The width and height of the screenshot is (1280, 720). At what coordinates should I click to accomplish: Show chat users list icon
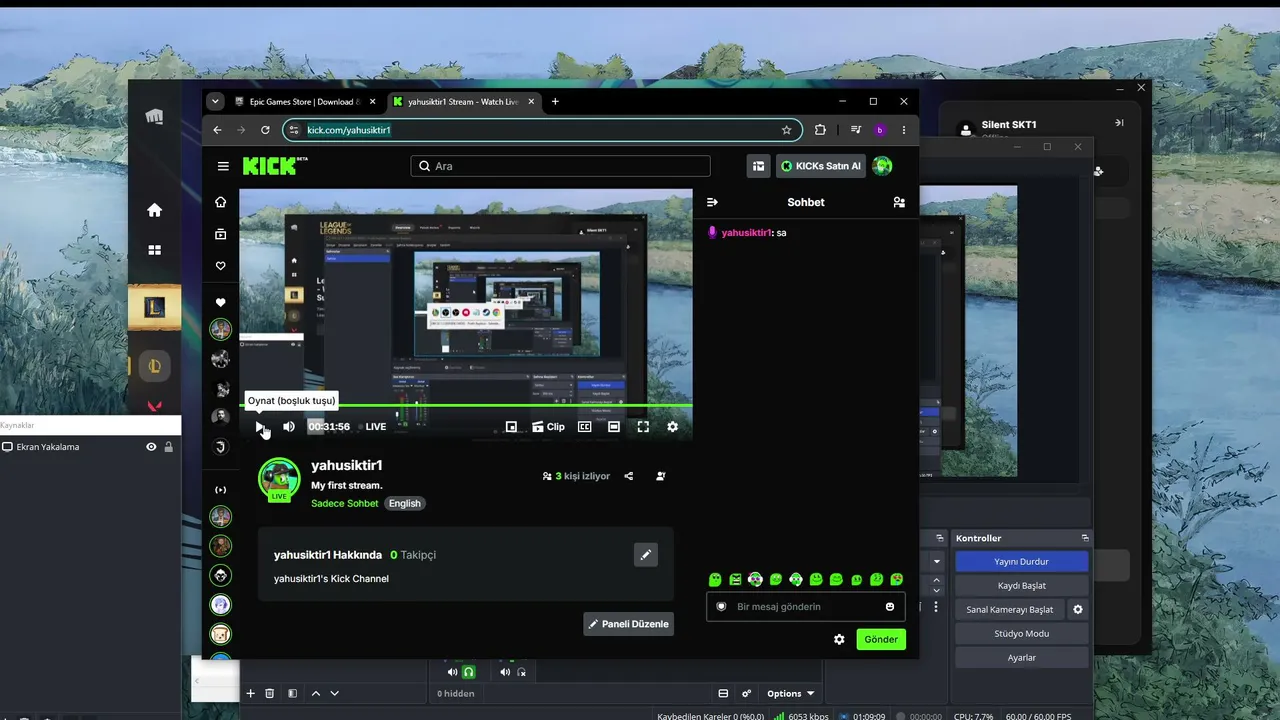899,202
